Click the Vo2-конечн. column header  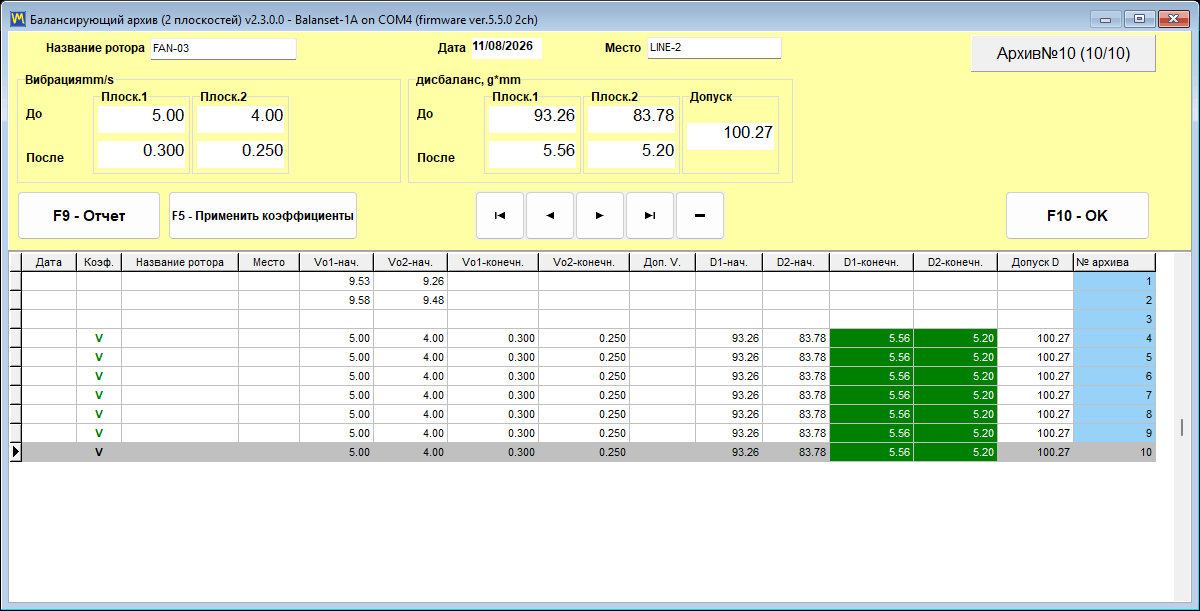tap(584, 262)
